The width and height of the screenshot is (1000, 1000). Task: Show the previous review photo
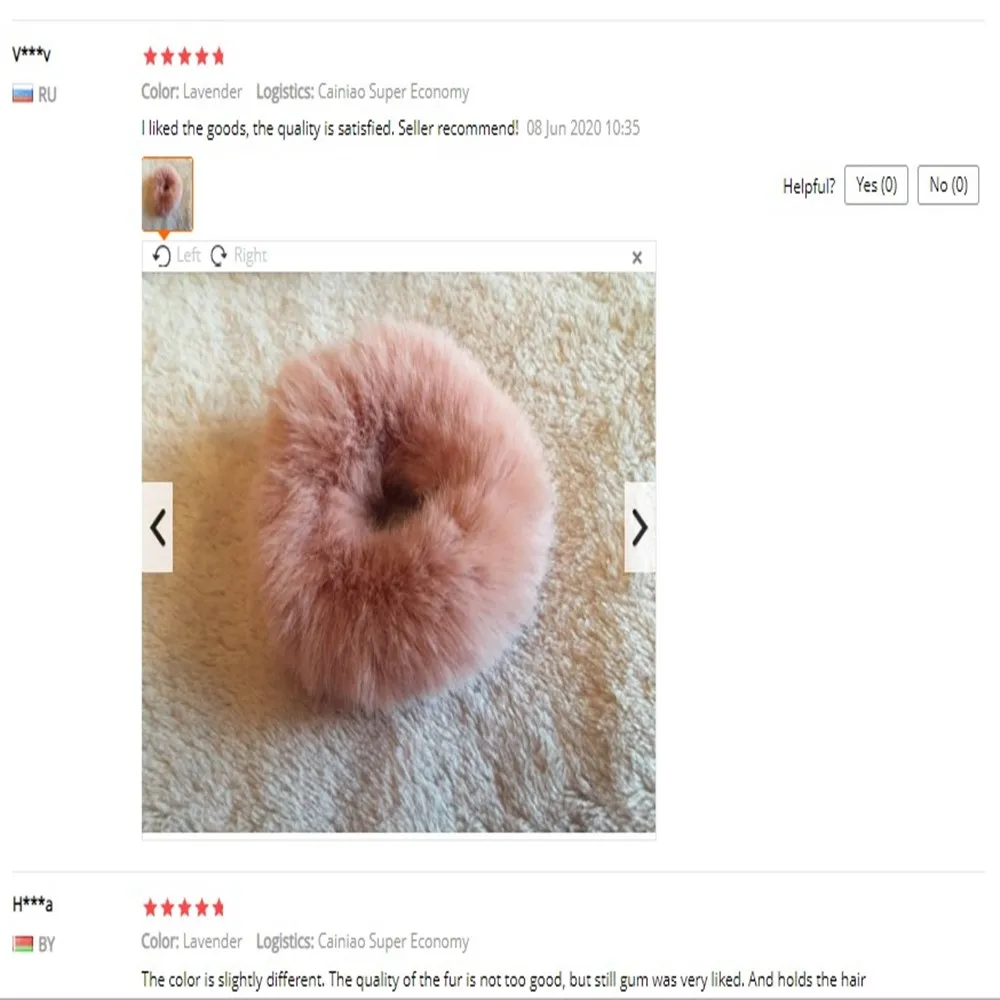pos(158,527)
